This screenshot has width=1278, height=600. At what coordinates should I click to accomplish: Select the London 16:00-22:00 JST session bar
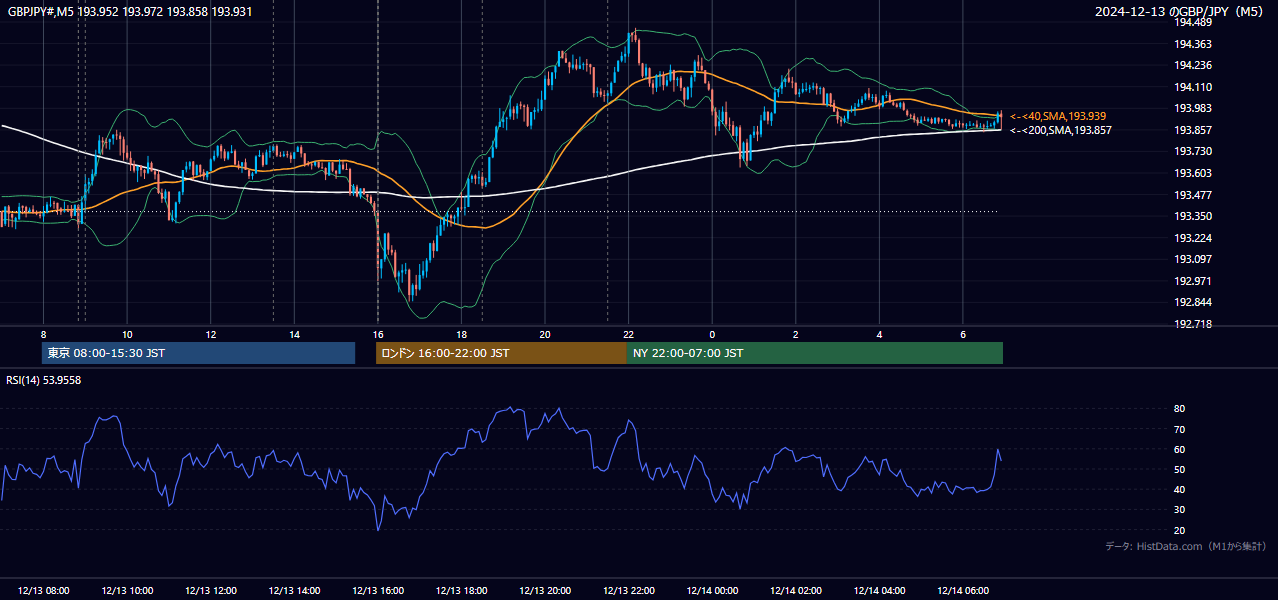pos(501,353)
